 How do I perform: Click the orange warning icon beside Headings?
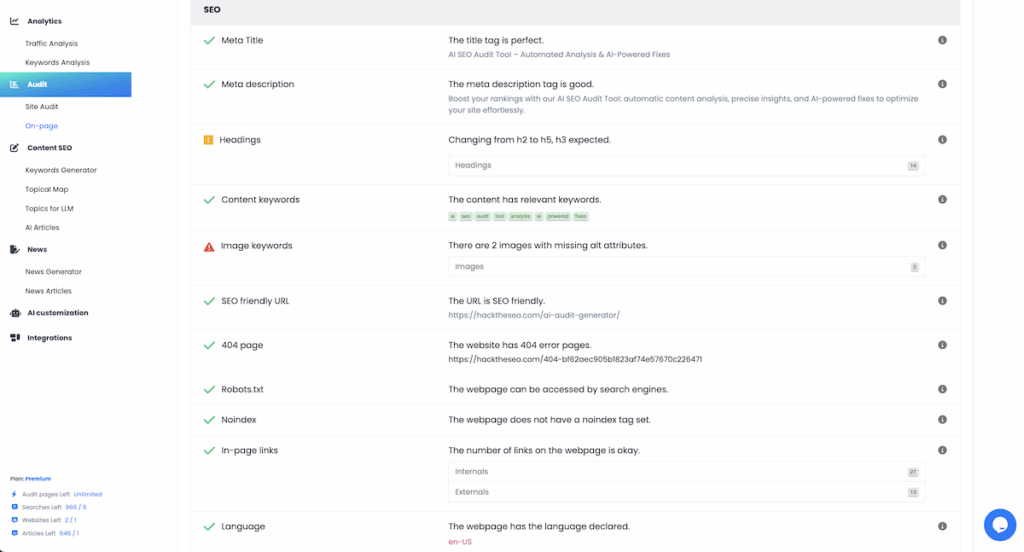208,140
